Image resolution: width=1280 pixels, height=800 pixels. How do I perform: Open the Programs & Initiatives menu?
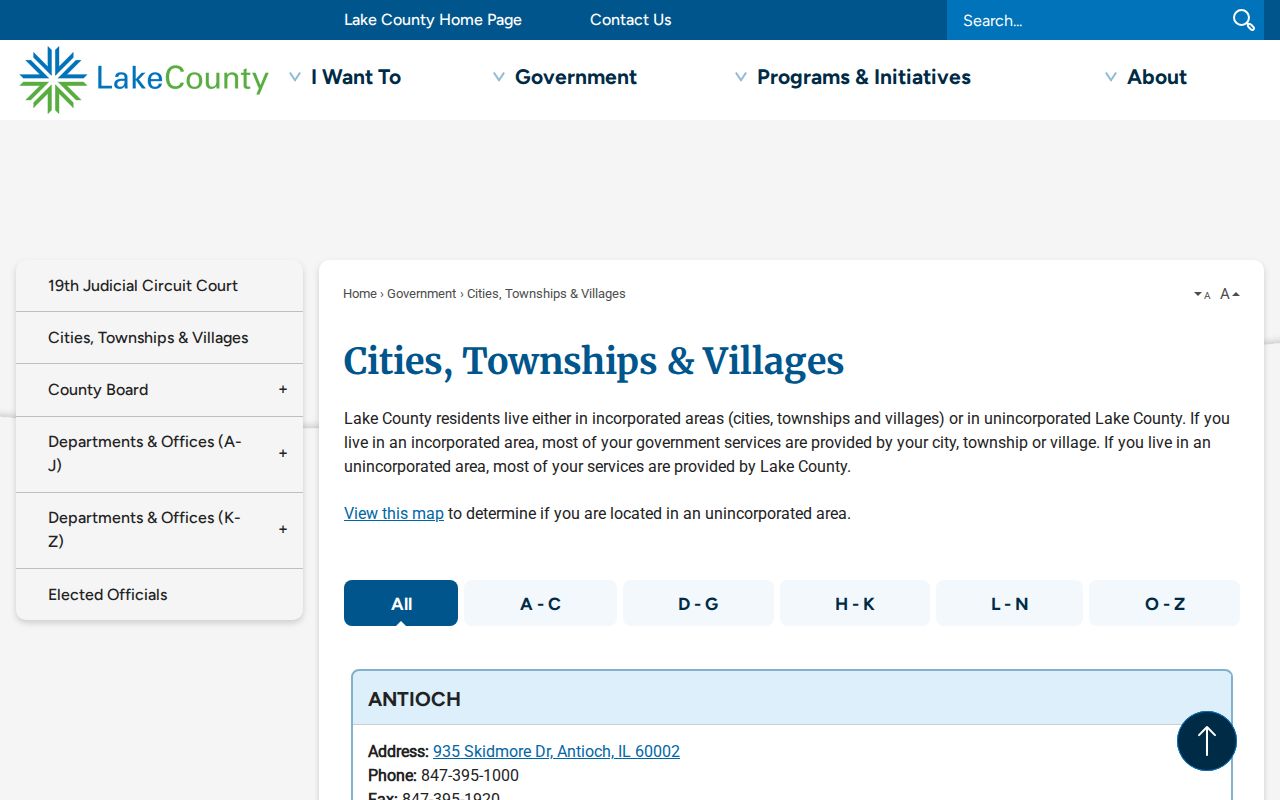point(864,77)
